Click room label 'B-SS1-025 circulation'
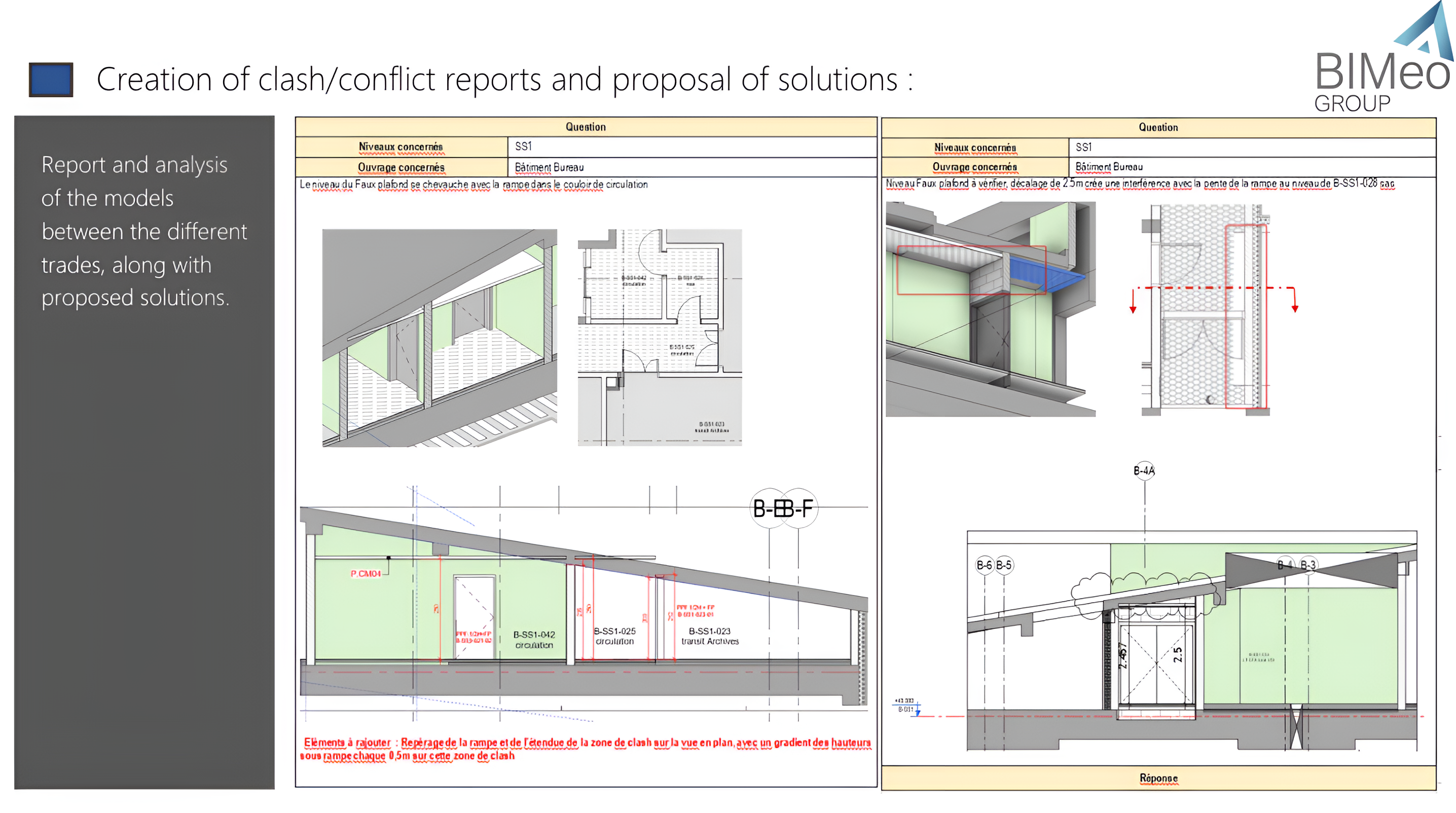This screenshot has height=813, width=1456. tap(614, 636)
